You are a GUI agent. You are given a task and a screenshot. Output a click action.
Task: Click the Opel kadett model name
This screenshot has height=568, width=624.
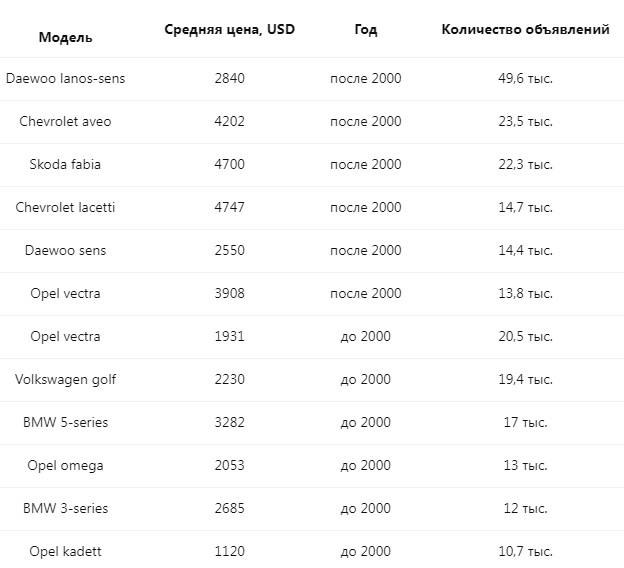click(65, 551)
